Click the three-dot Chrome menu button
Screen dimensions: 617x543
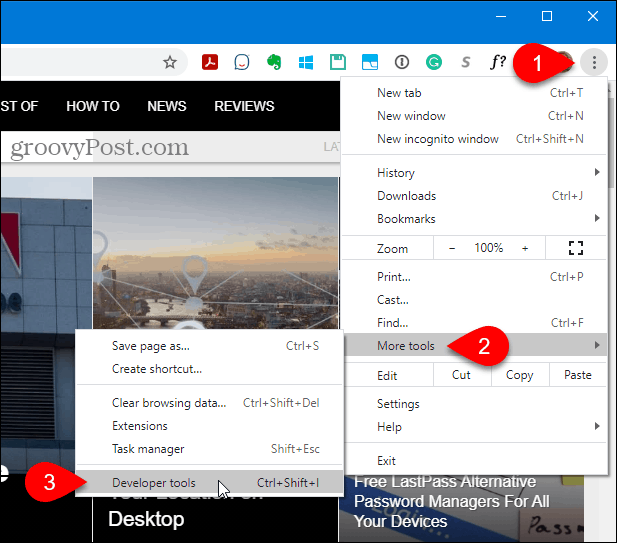[594, 62]
